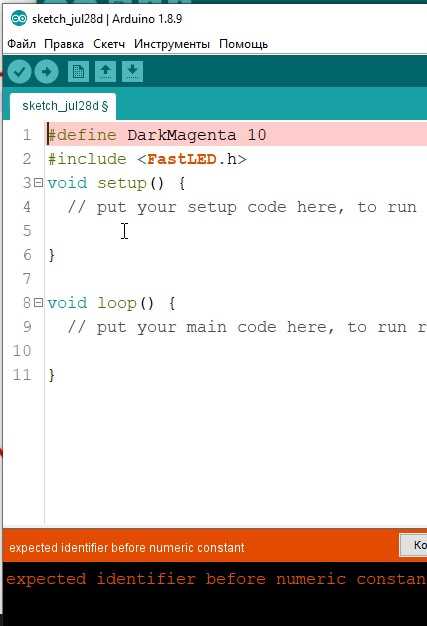Click the #include <FastLED.h> line

(x=147, y=159)
